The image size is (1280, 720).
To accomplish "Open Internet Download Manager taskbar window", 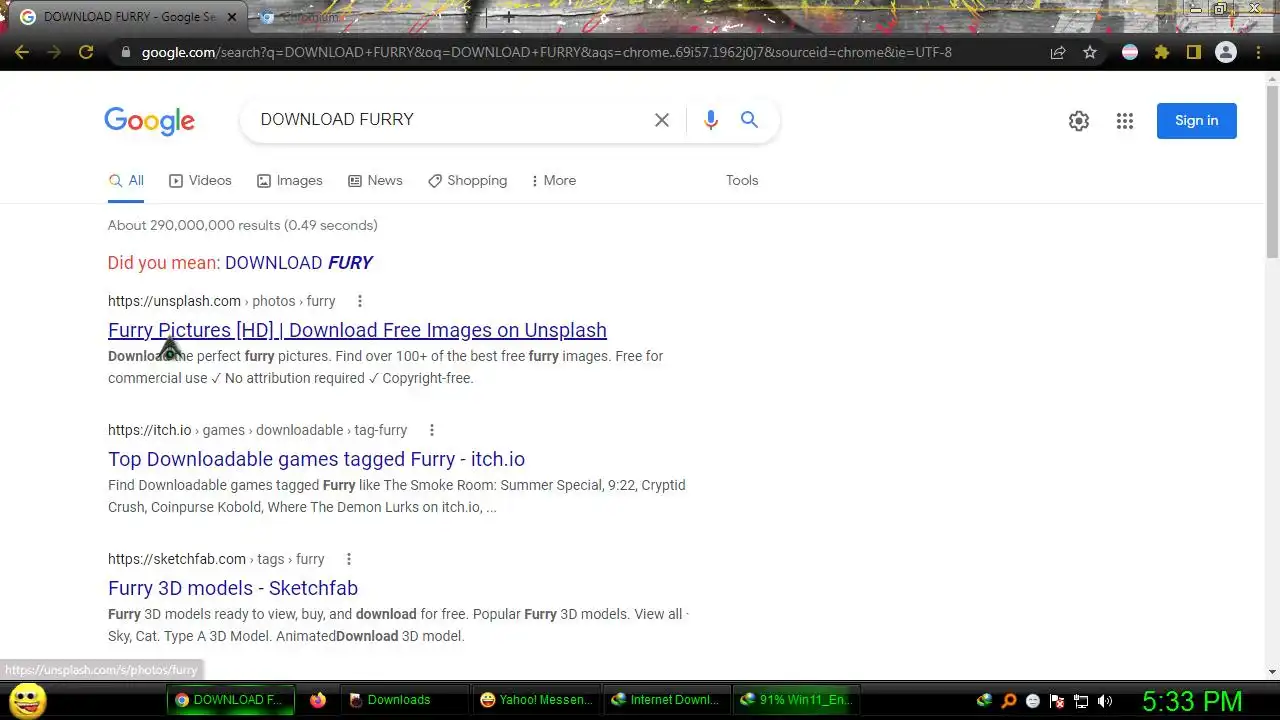I will [x=668, y=700].
